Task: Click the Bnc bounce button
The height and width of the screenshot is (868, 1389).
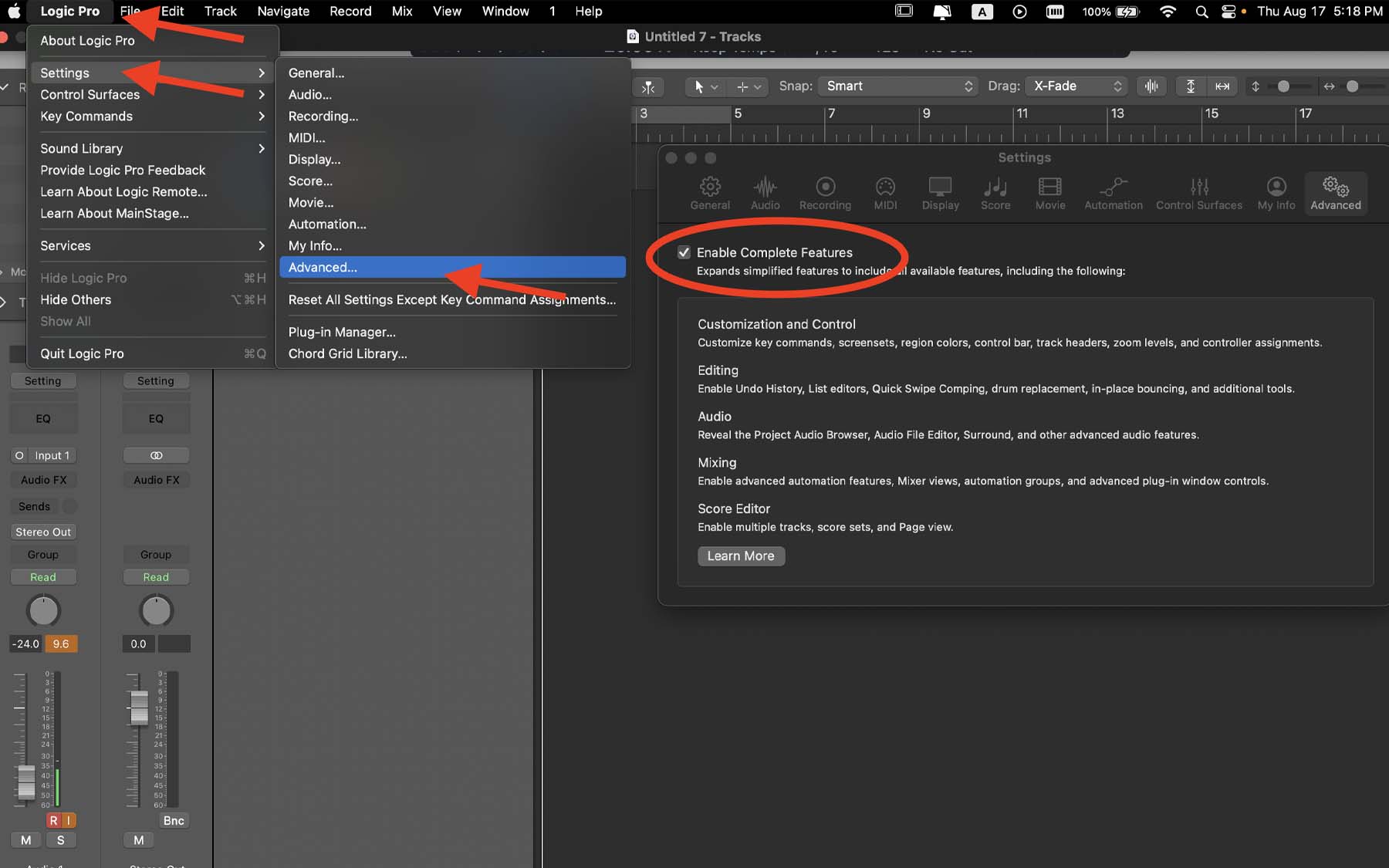Action: pos(174,820)
